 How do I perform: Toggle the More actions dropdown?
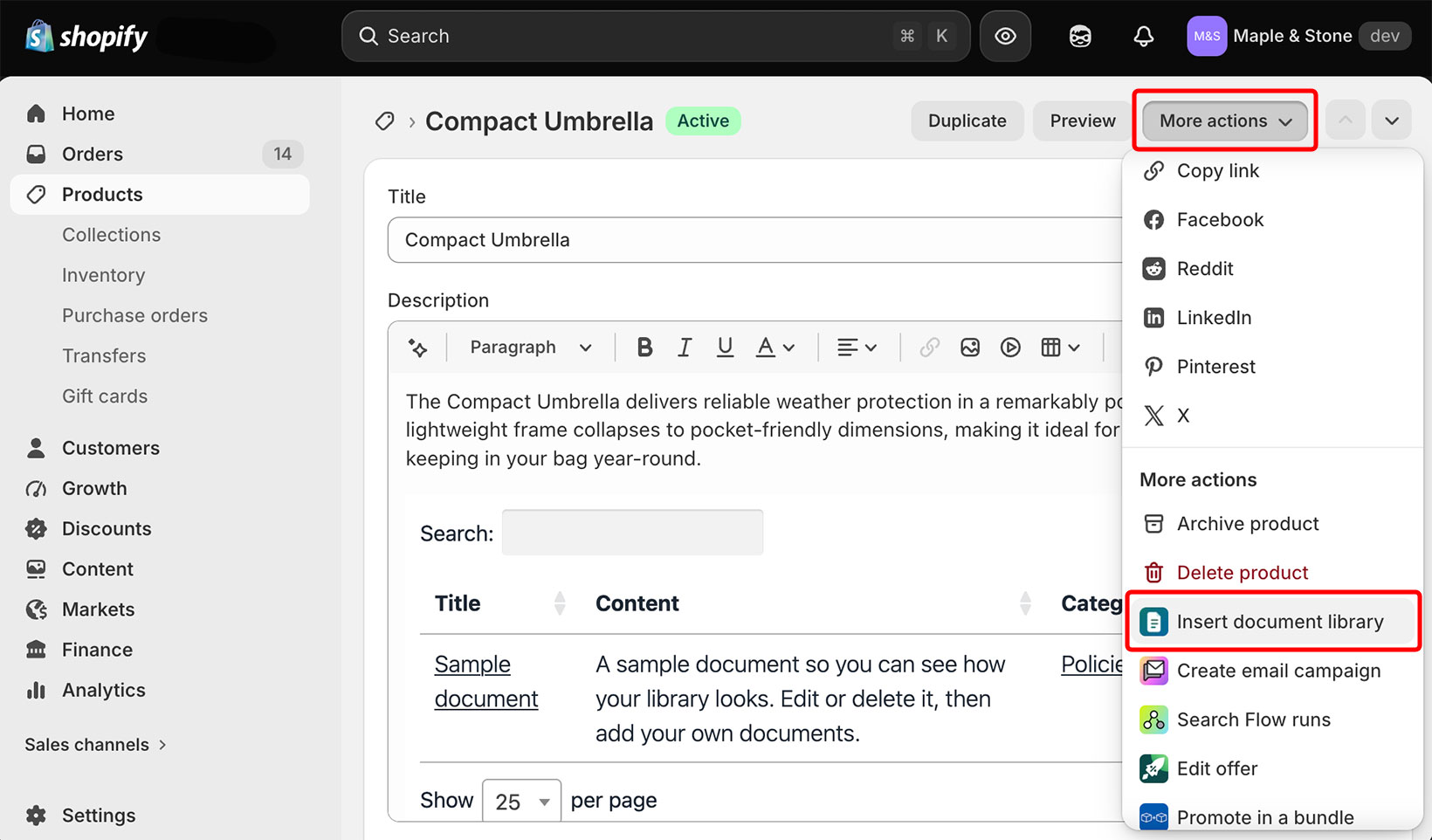pos(1225,120)
